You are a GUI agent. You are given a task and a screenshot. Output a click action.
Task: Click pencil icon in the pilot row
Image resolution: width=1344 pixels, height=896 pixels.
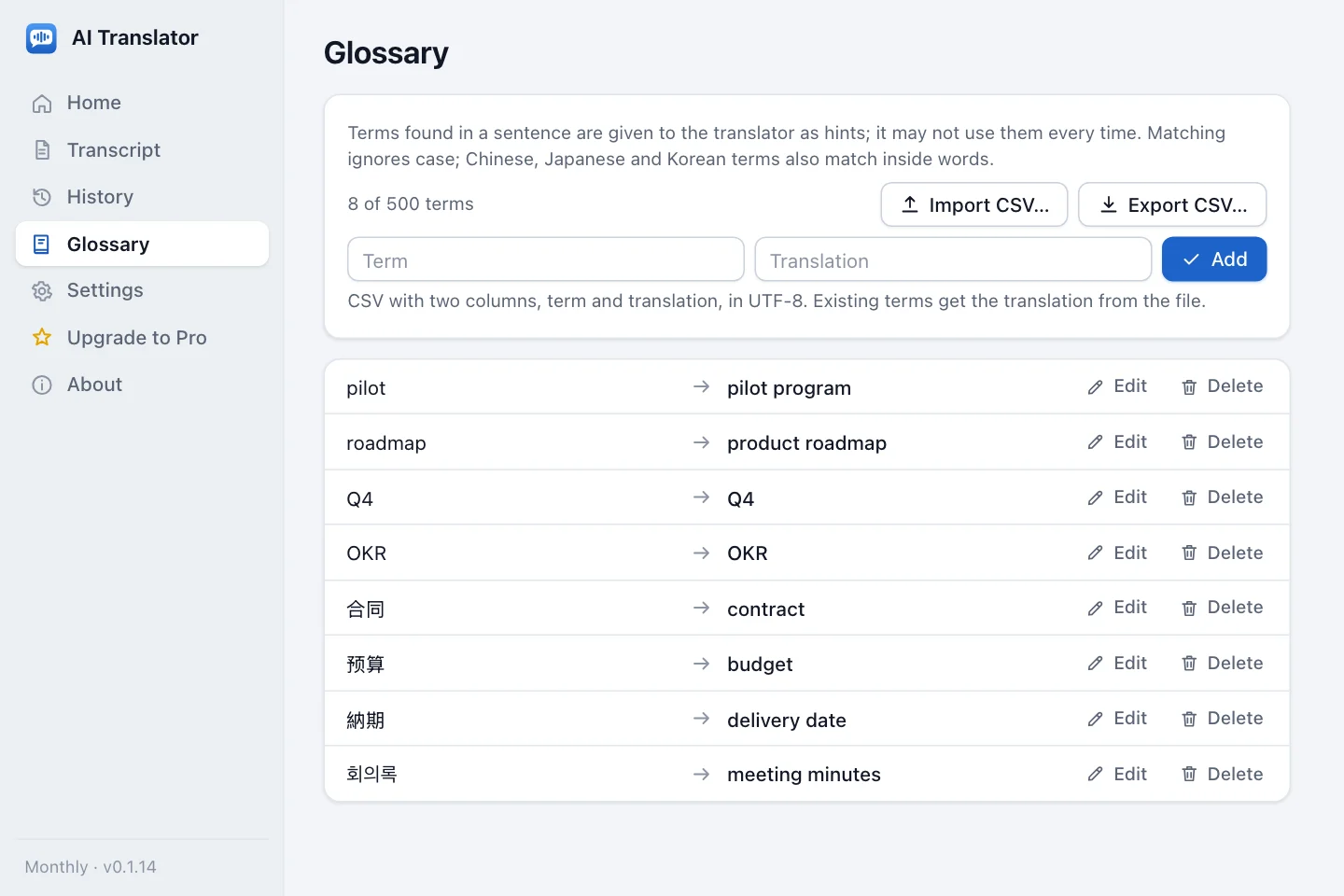click(x=1096, y=387)
